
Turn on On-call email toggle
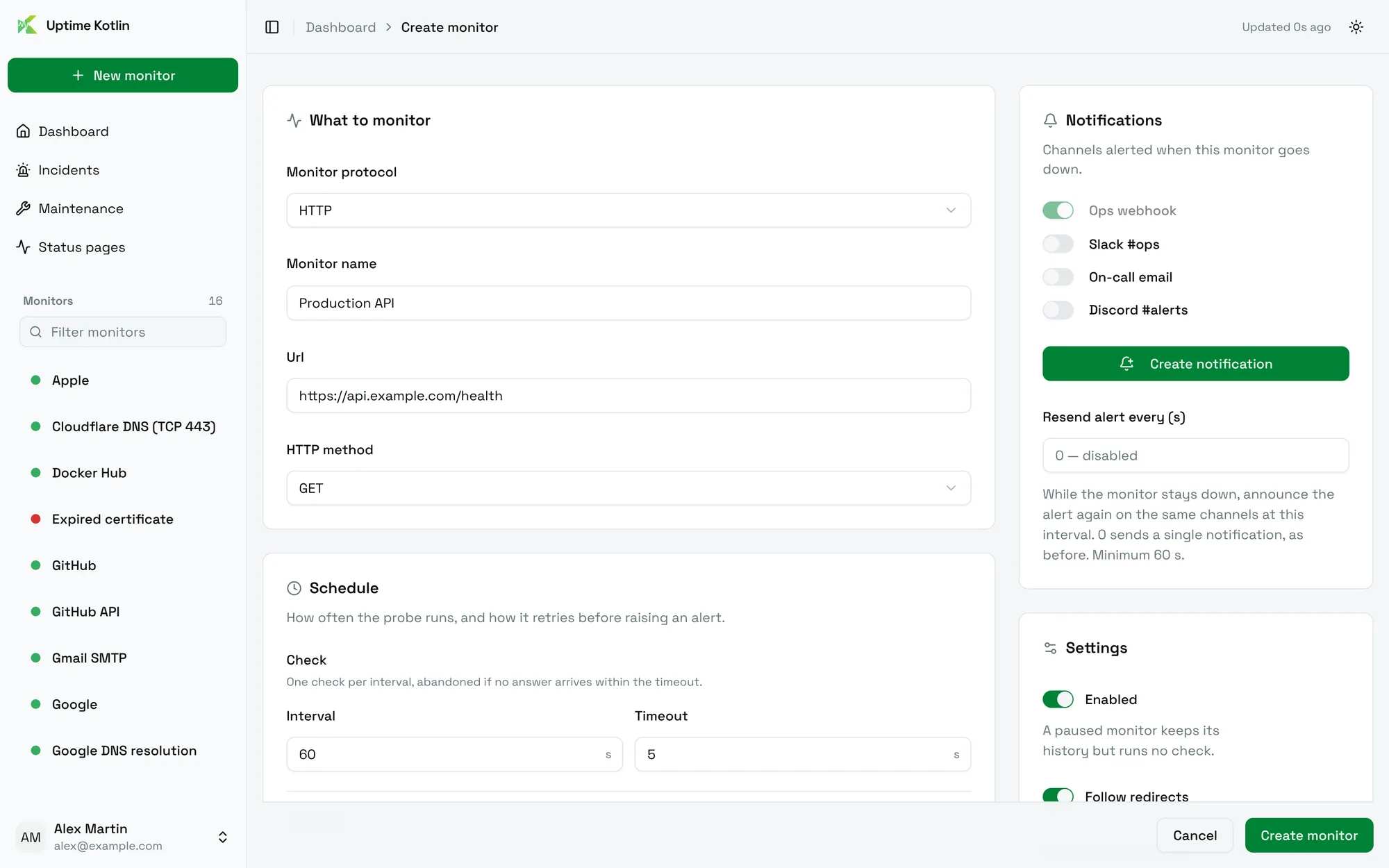tap(1058, 277)
